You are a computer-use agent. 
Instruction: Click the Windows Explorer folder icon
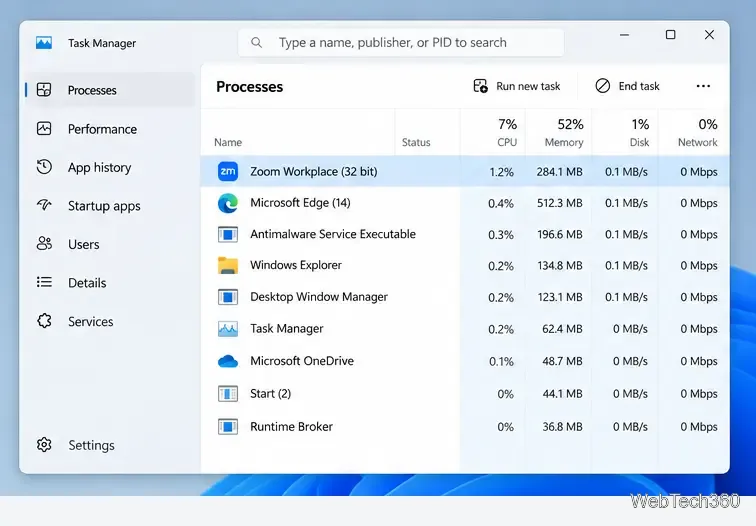point(228,265)
